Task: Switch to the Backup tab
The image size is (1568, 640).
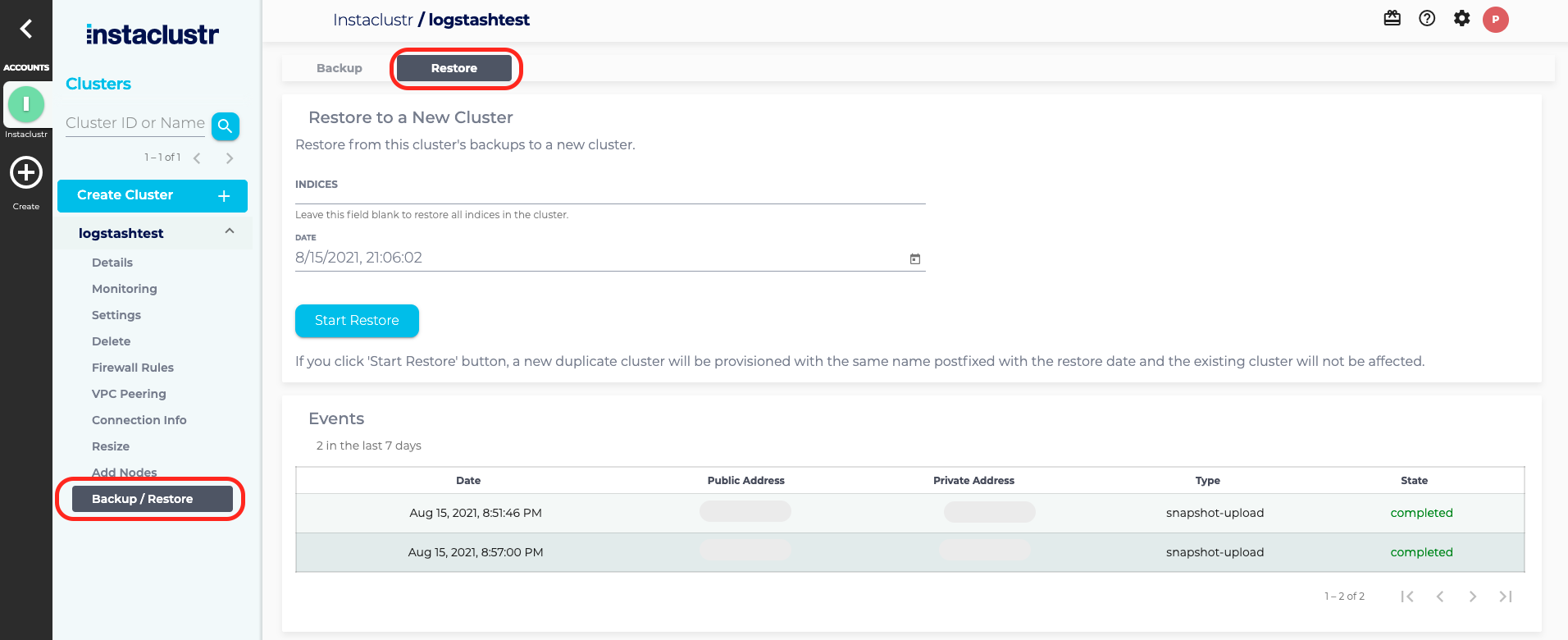Action: [340, 68]
